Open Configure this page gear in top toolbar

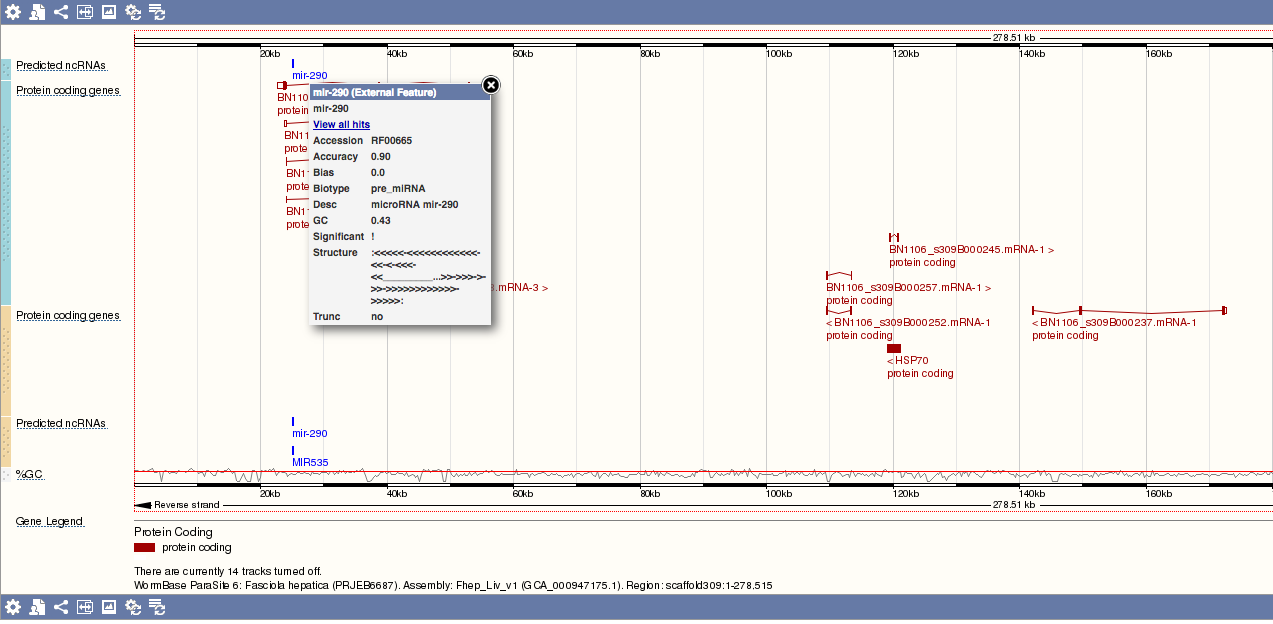tap(13, 12)
